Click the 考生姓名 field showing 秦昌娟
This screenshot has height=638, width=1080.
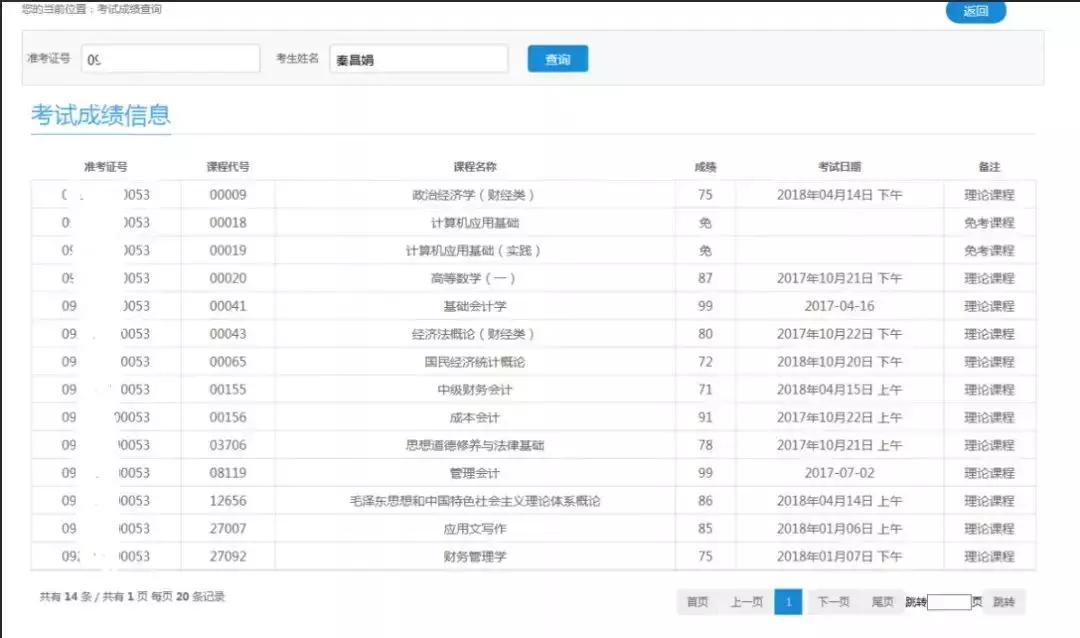[417, 58]
